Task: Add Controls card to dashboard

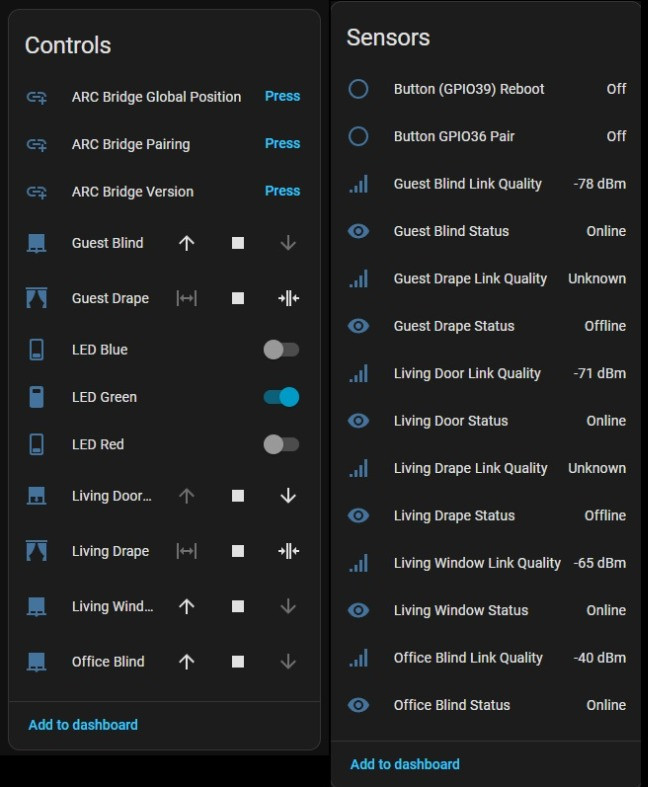Action: tap(83, 725)
